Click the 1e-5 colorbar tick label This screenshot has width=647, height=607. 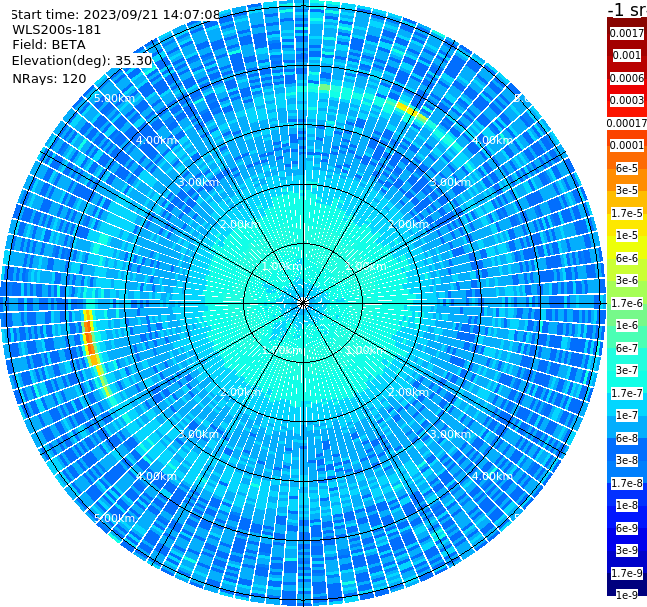coord(627,235)
